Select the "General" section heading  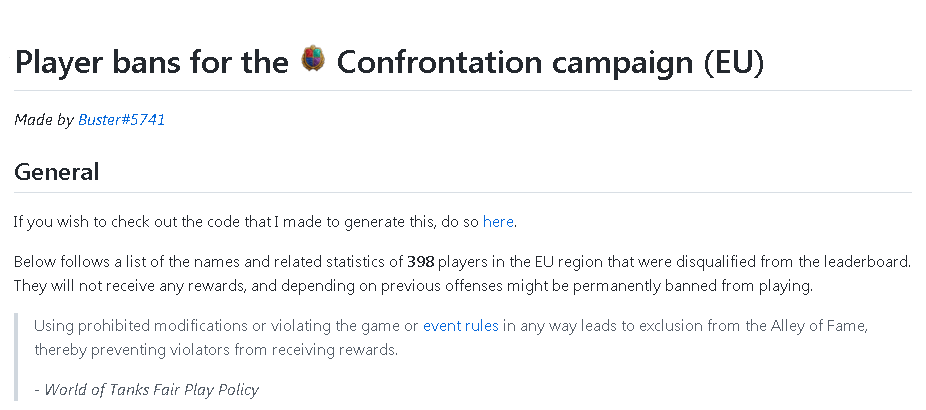click(x=57, y=172)
